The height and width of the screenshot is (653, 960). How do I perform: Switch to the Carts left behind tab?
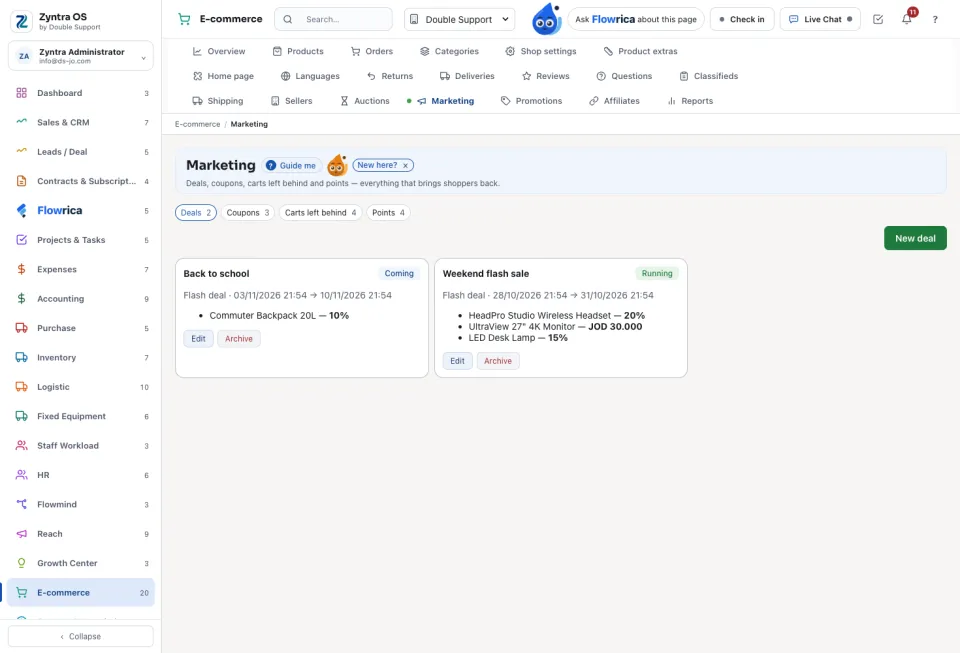(320, 213)
